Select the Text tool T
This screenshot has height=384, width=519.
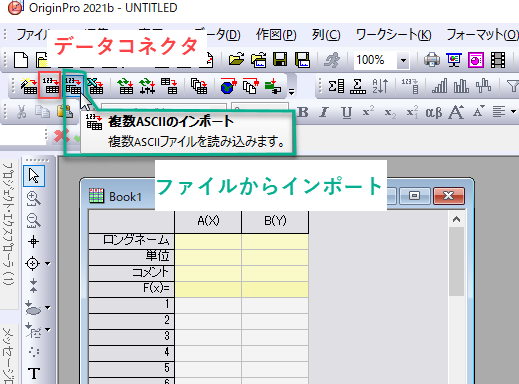pyautogui.click(x=34, y=373)
